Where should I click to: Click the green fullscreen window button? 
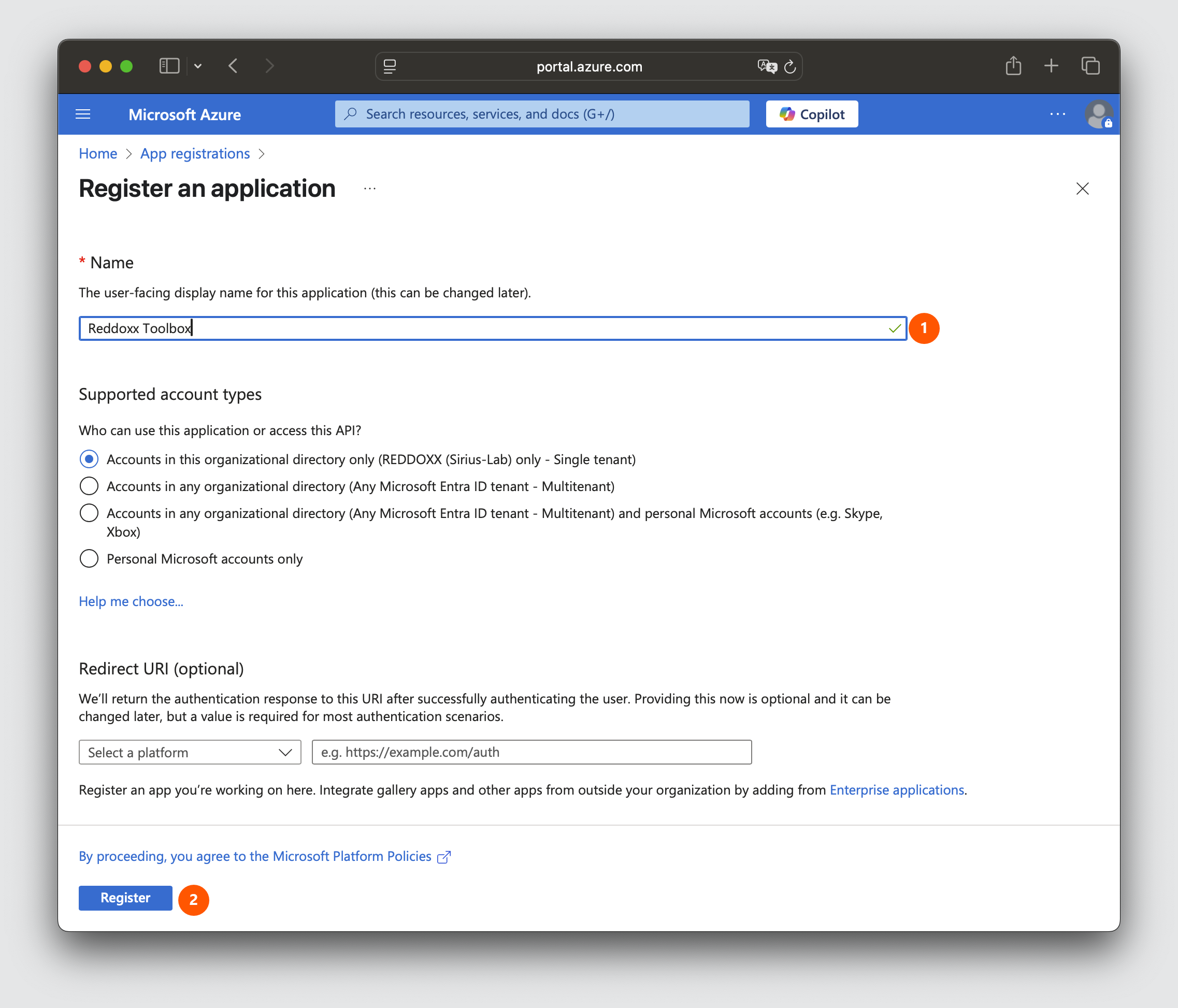tap(126, 66)
